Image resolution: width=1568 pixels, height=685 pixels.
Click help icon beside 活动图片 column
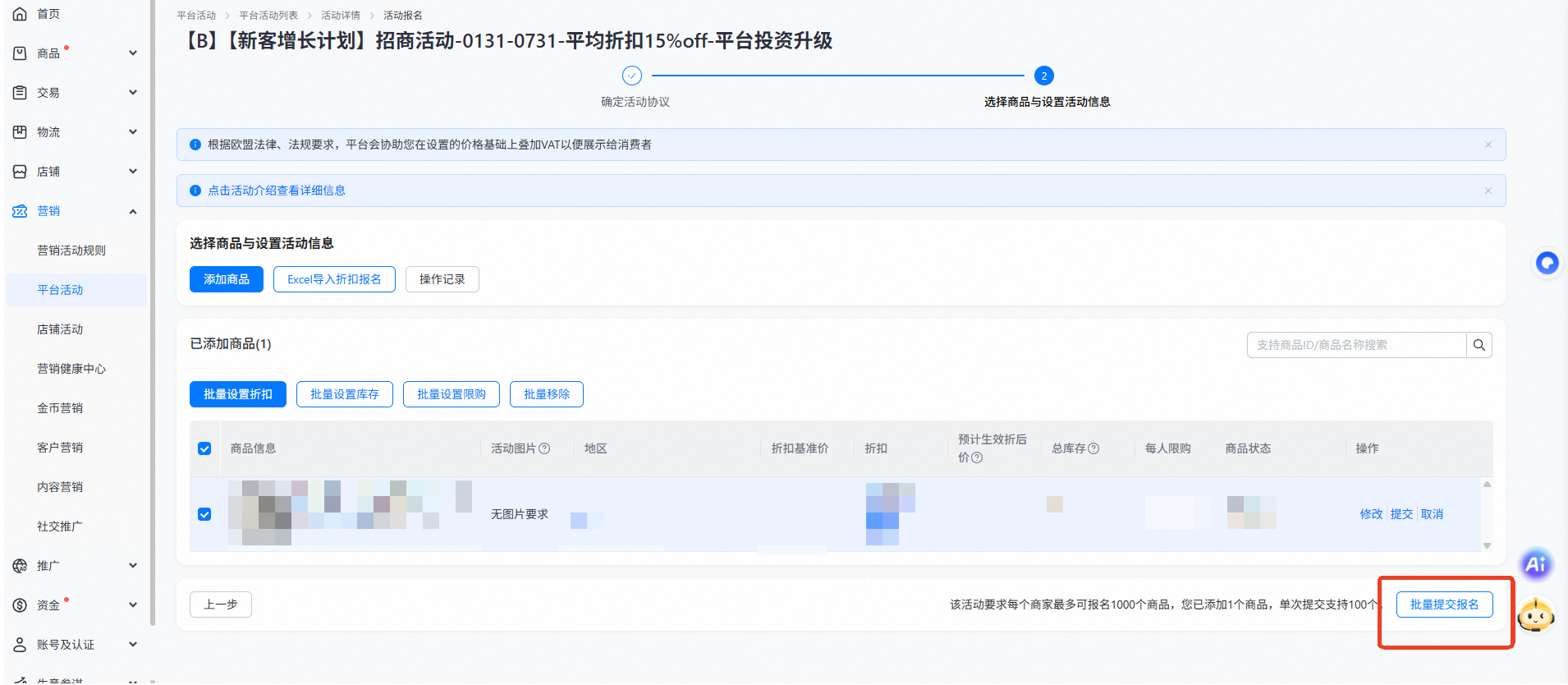(544, 448)
